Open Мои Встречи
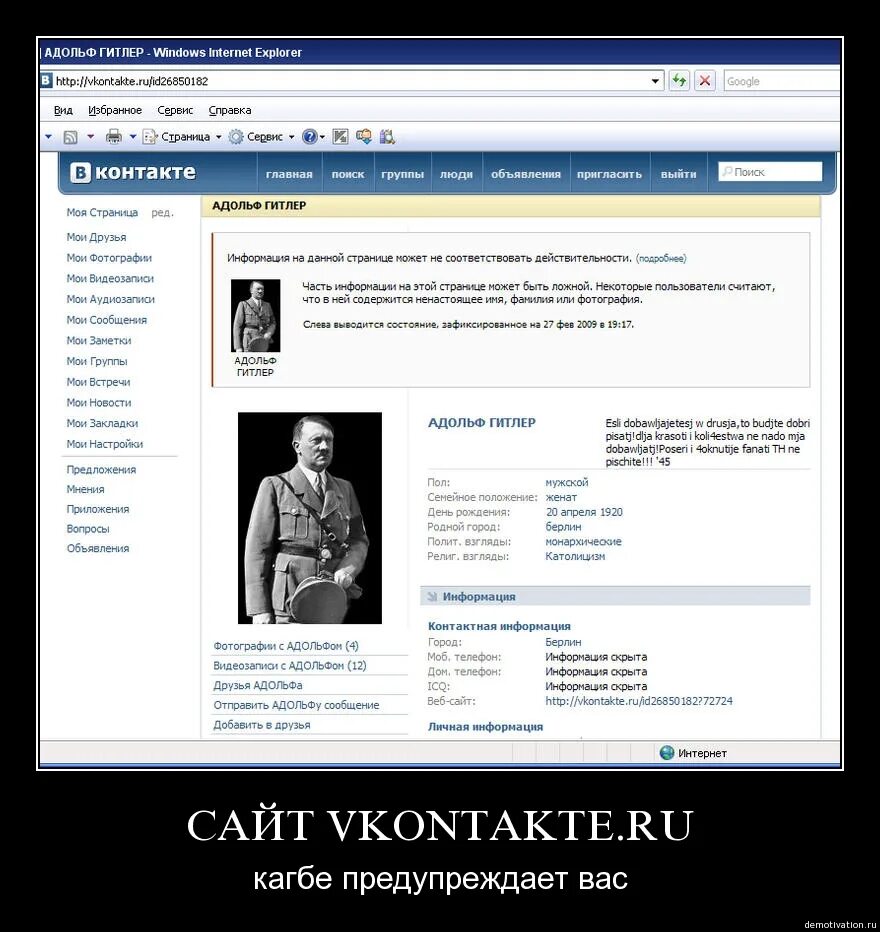 click(x=98, y=382)
